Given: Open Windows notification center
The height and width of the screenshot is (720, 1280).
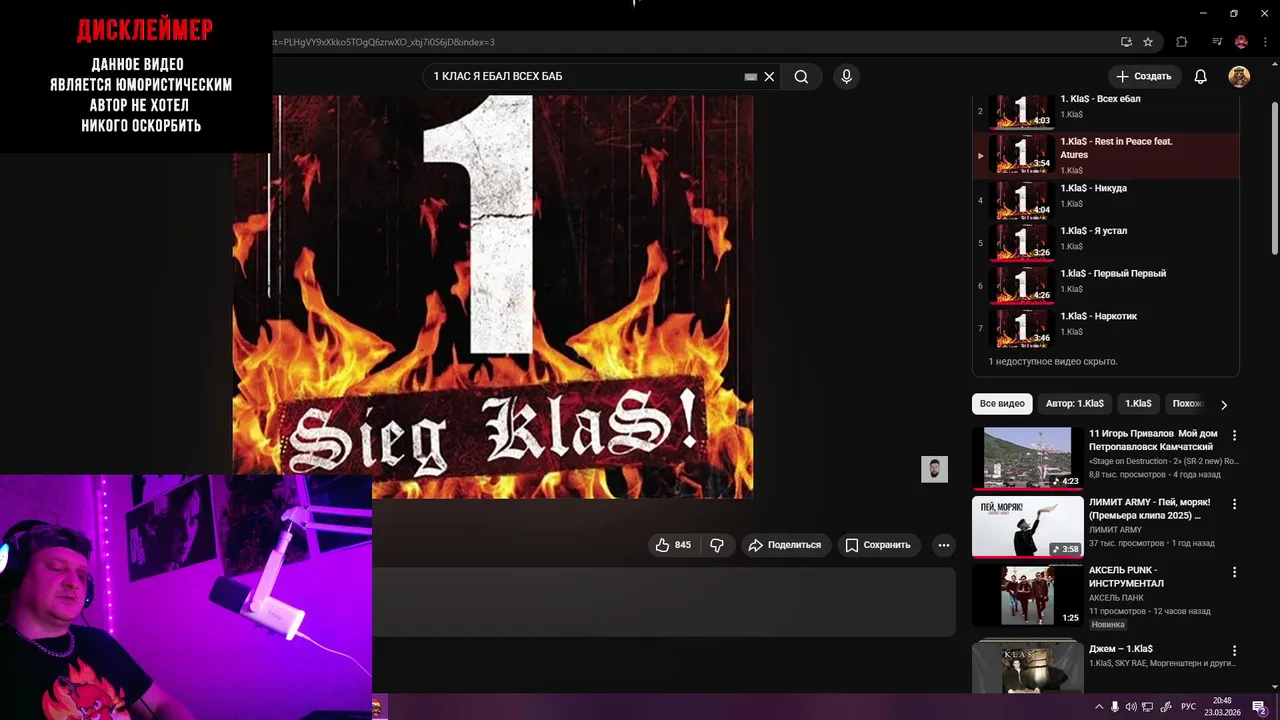Looking at the screenshot, I should click(x=1259, y=707).
